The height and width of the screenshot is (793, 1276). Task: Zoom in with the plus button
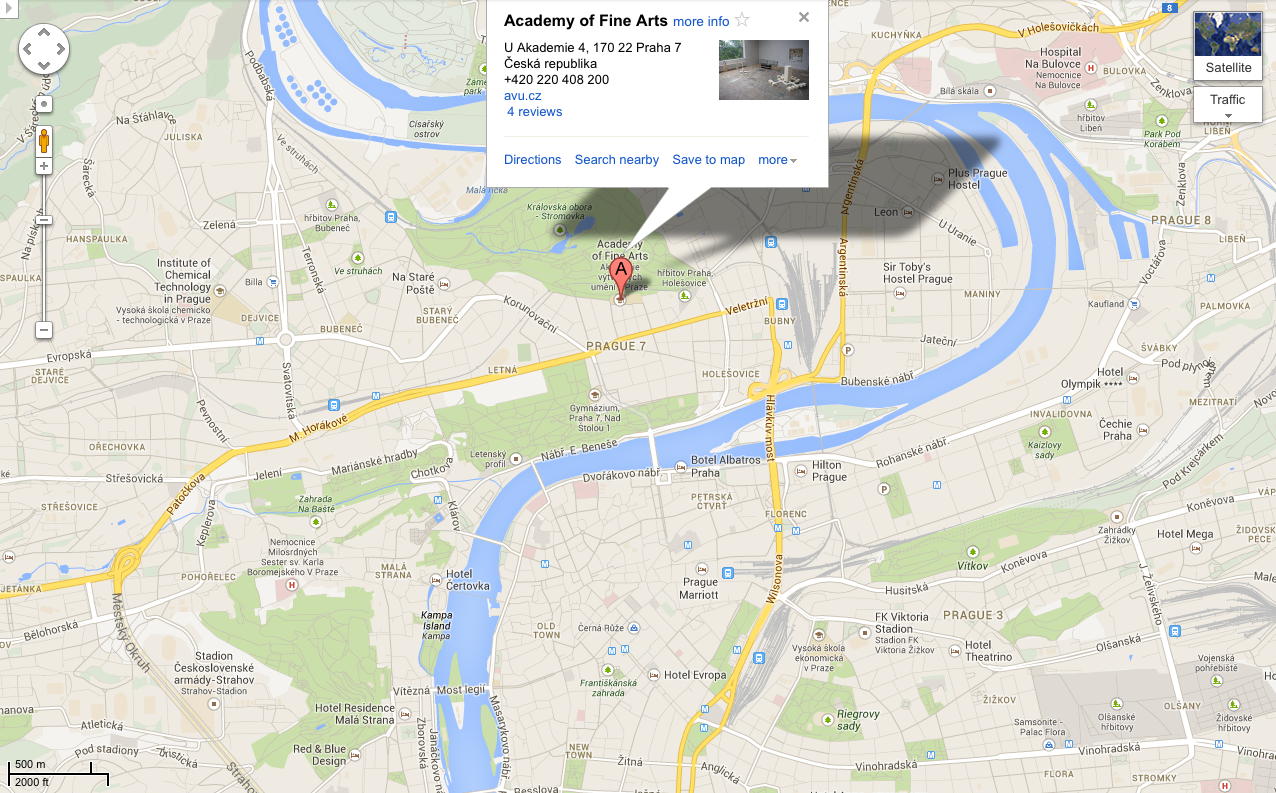pos(44,166)
